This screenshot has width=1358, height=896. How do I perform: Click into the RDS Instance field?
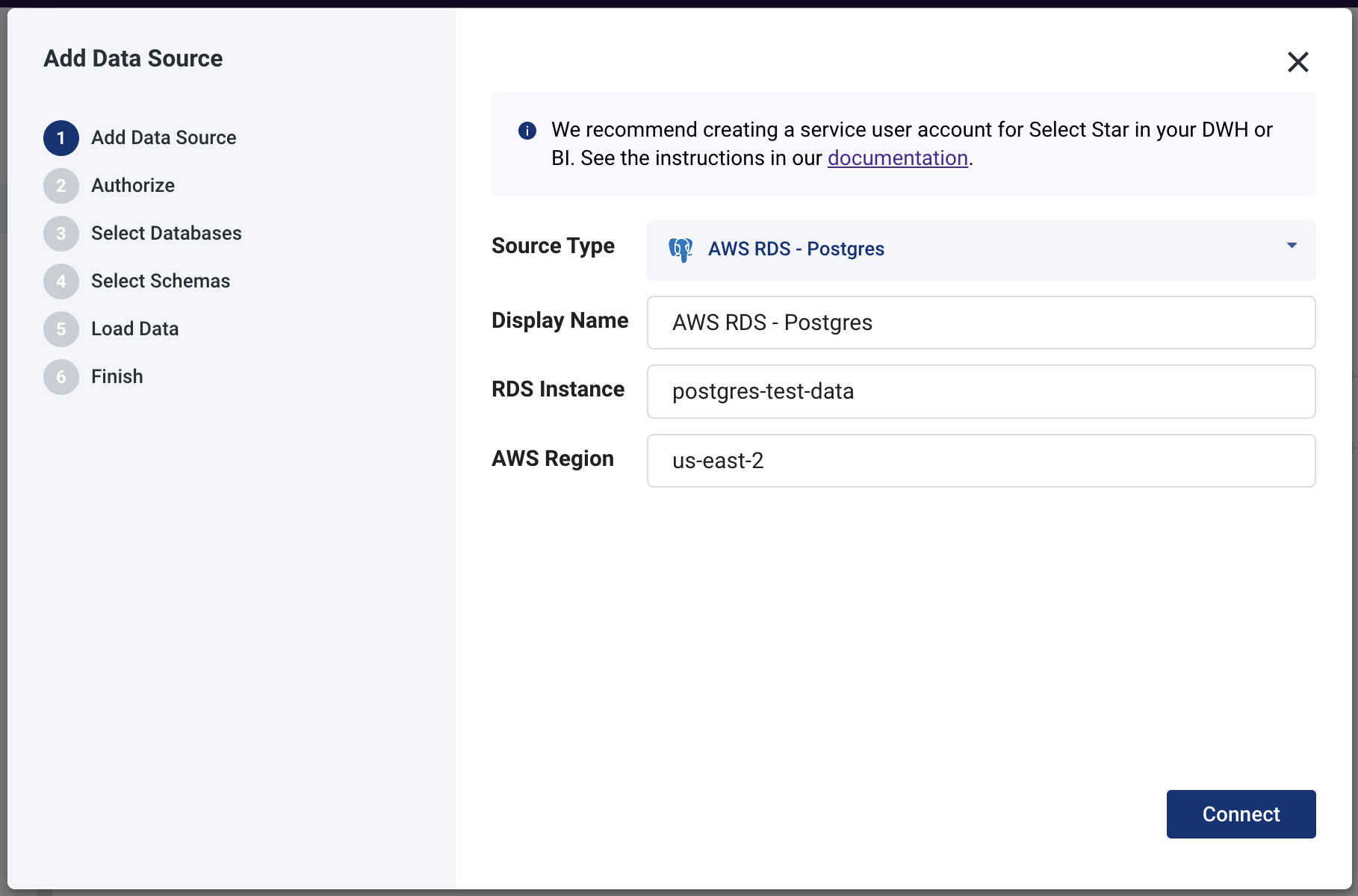coord(980,391)
